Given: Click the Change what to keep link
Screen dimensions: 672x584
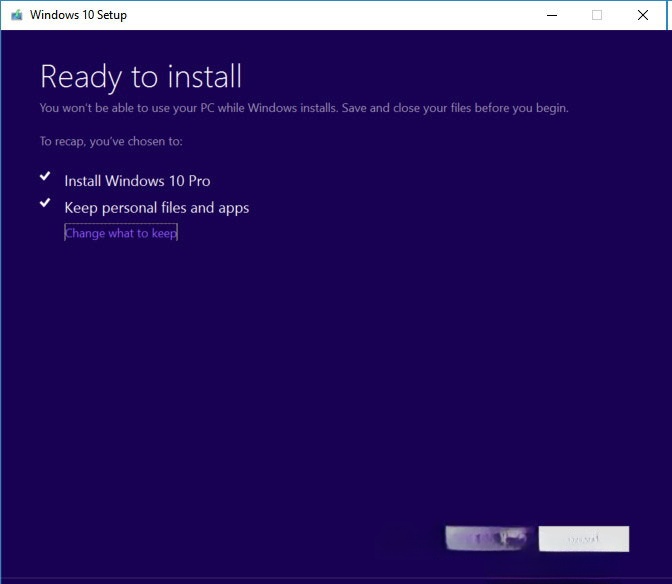Looking at the screenshot, I should coord(121,233).
